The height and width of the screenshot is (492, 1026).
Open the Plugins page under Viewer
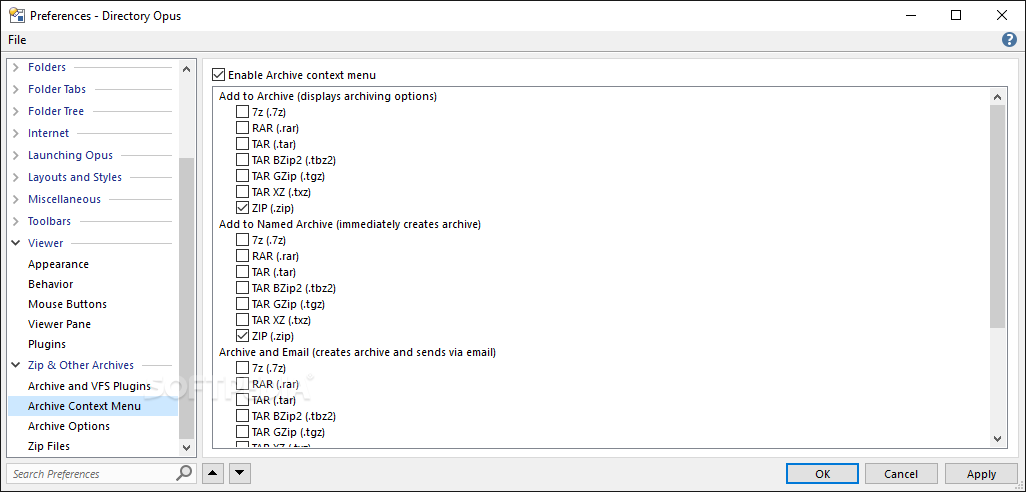tap(47, 344)
